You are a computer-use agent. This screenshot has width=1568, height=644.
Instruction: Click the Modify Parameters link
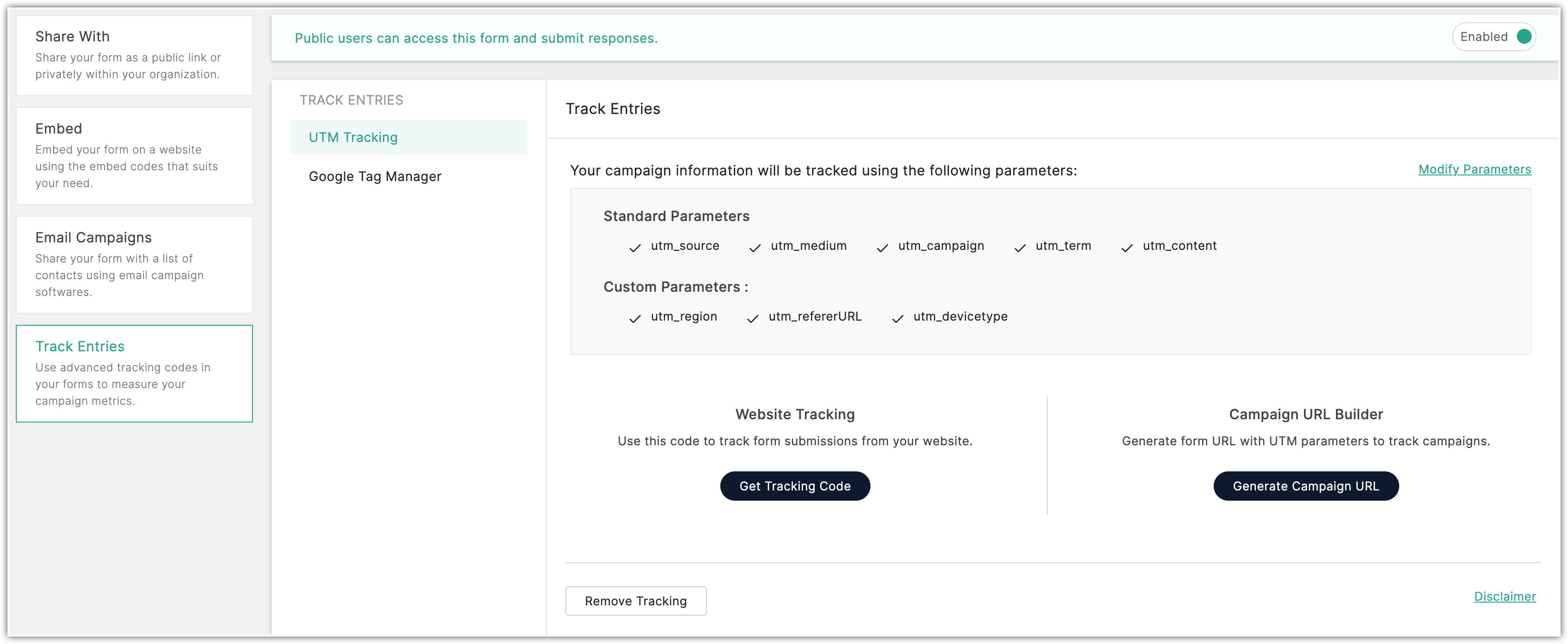tap(1474, 169)
